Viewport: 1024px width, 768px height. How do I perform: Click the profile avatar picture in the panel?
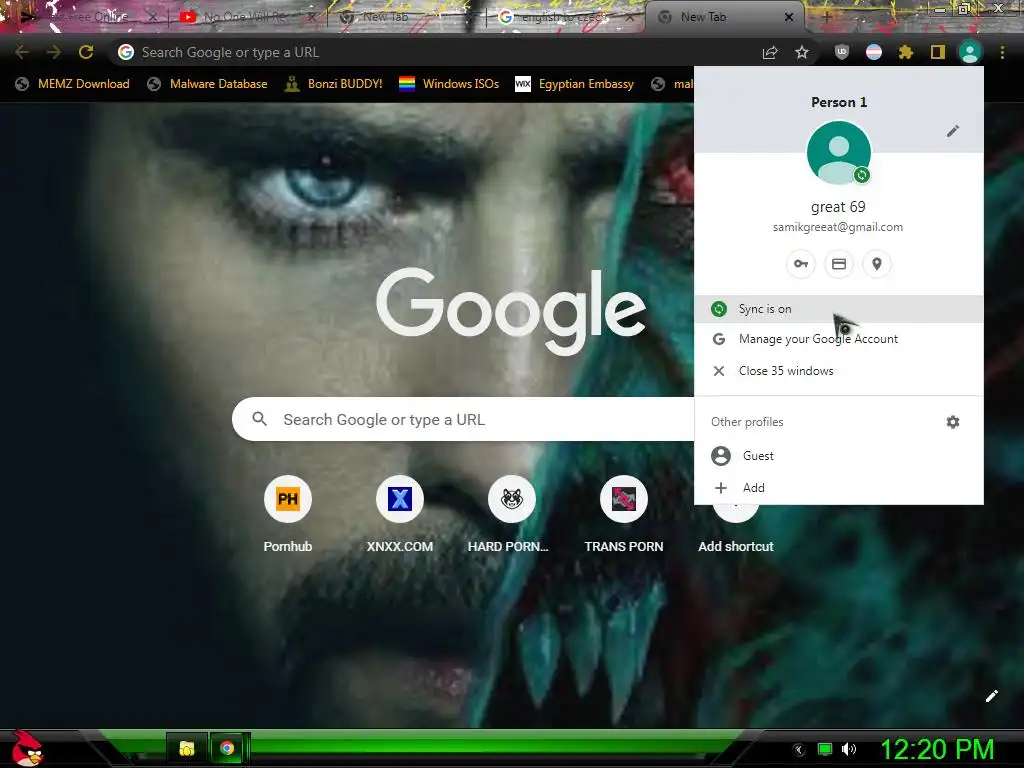pyautogui.click(x=839, y=153)
